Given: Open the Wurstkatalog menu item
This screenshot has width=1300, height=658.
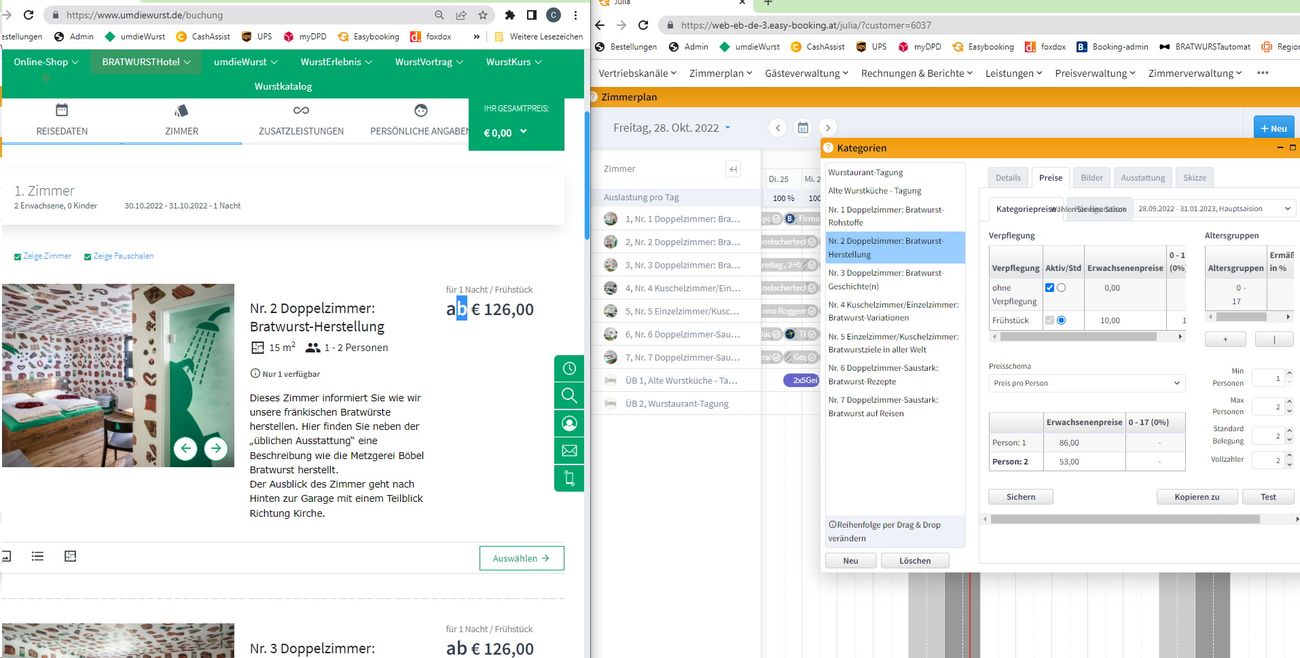Looking at the screenshot, I should (x=285, y=87).
